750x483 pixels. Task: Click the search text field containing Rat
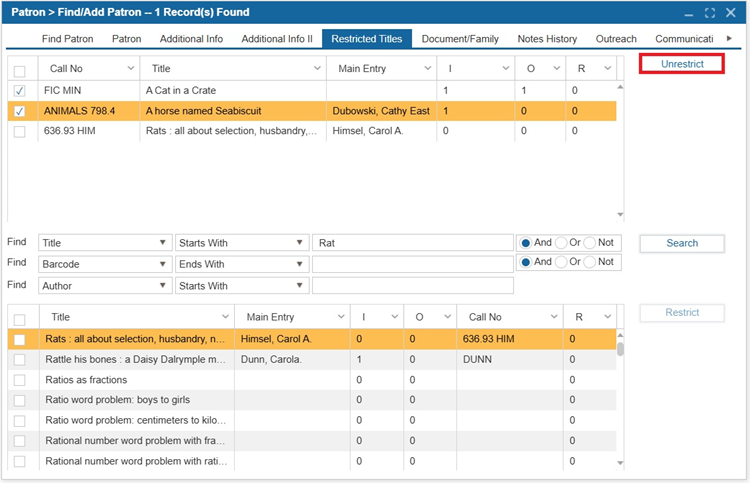pos(413,243)
